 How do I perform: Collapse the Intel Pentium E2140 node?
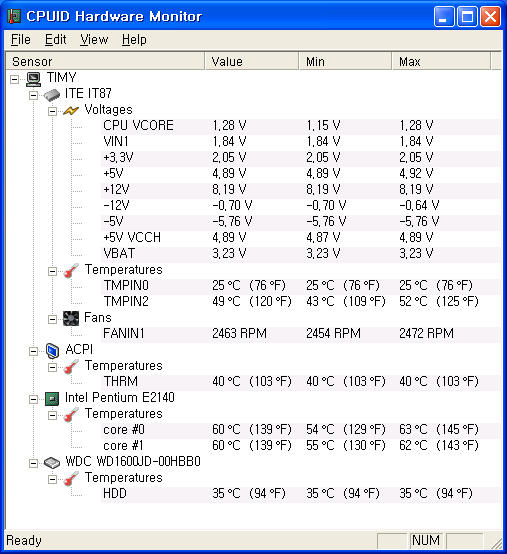33,399
